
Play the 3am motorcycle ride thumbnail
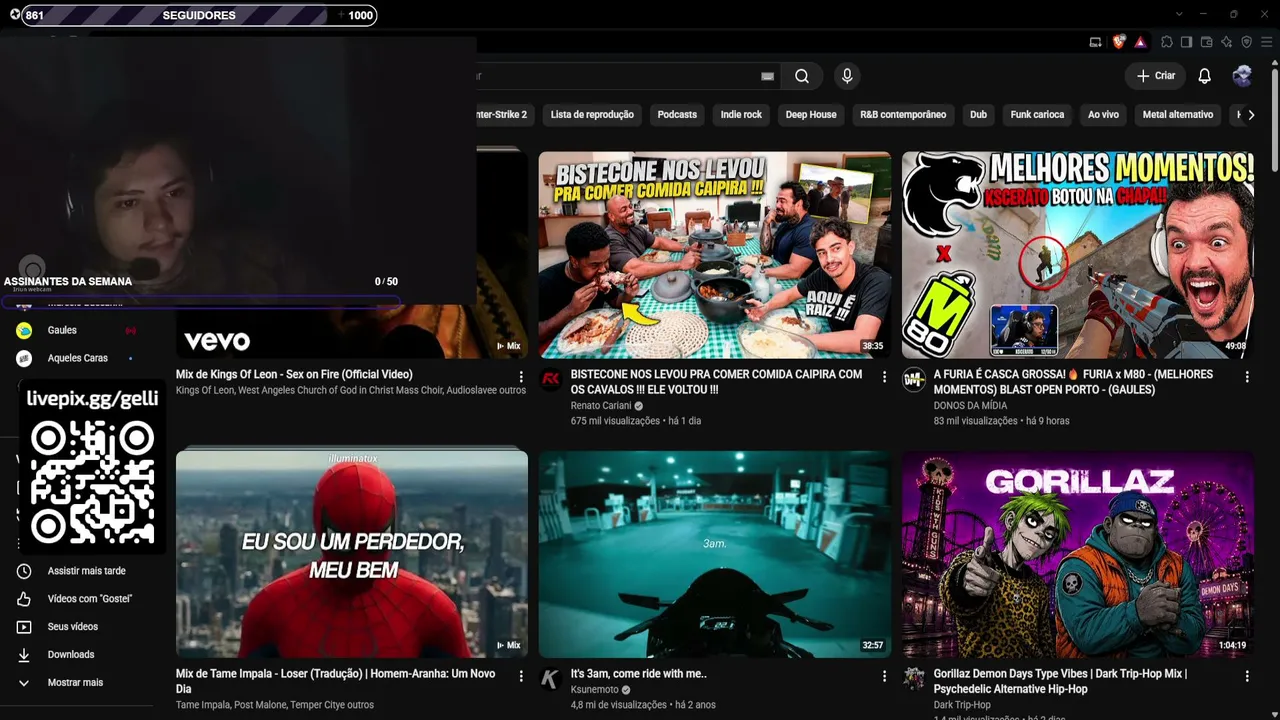[715, 554]
